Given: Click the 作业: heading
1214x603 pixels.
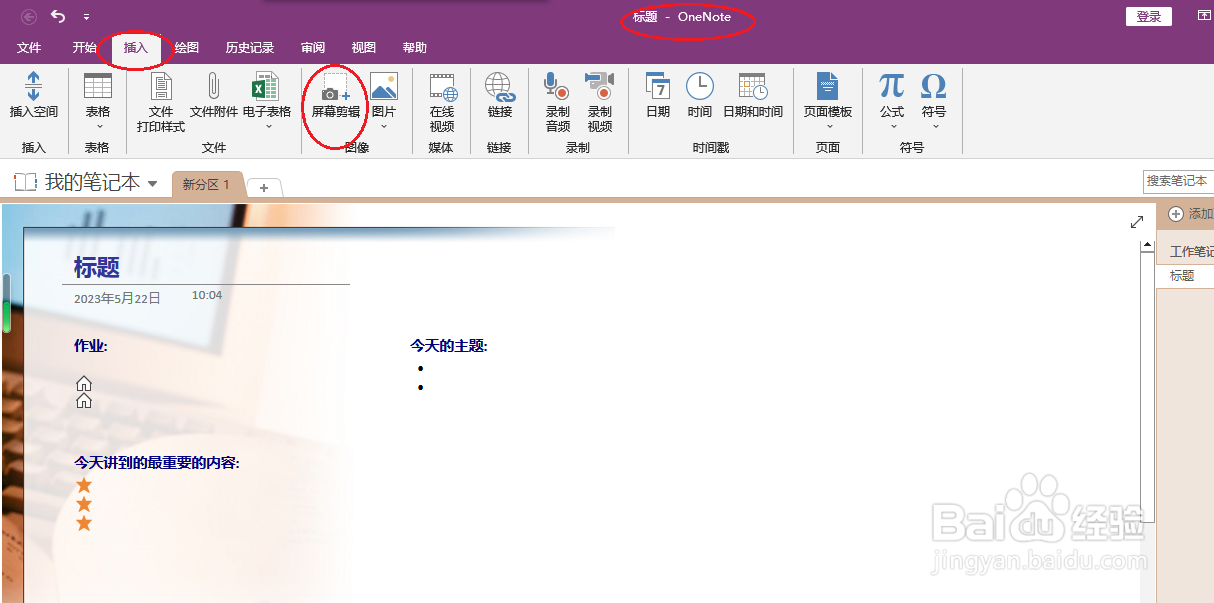Looking at the screenshot, I should 91,346.
